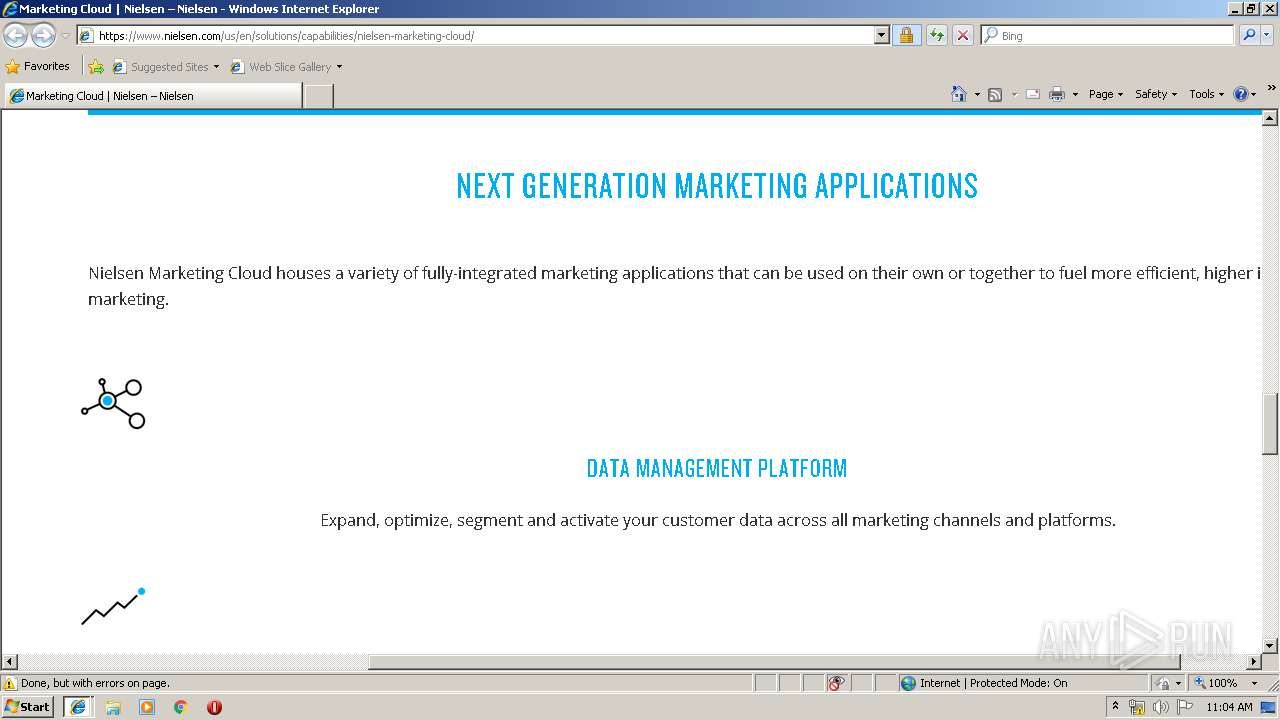1280x720 pixels.
Task: Click the system clock 11:04 AM
Action: pyautogui.click(x=1229, y=707)
